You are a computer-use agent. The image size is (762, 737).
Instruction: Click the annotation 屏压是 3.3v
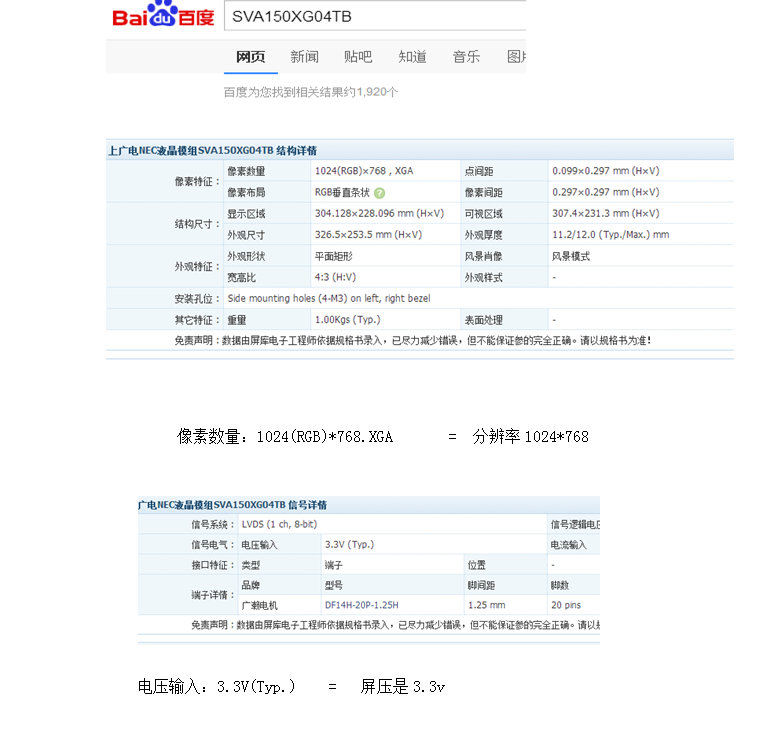click(x=402, y=686)
